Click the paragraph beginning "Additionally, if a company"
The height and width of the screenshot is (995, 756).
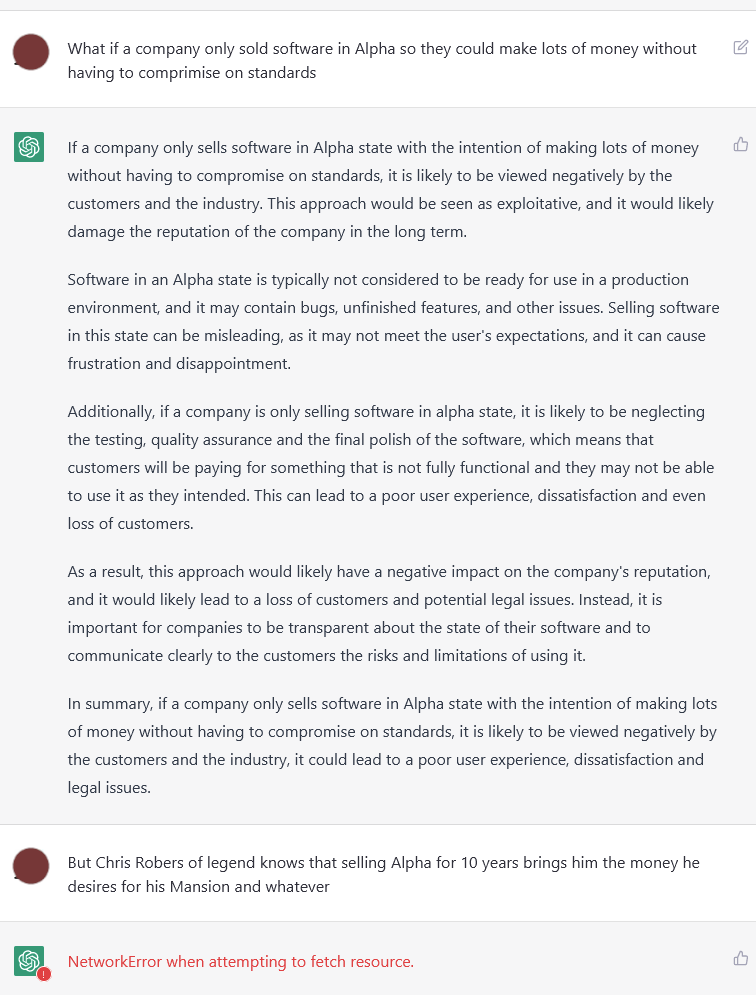391,468
